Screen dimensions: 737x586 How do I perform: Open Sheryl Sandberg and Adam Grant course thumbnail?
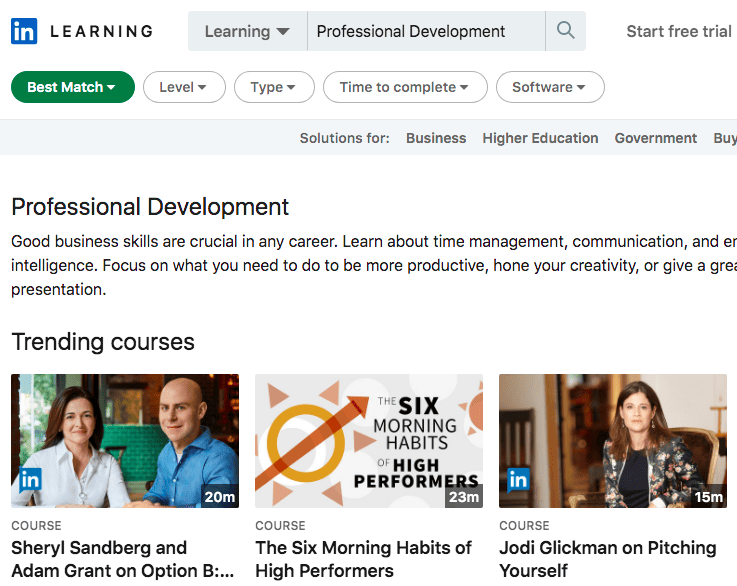pyautogui.click(x=125, y=441)
